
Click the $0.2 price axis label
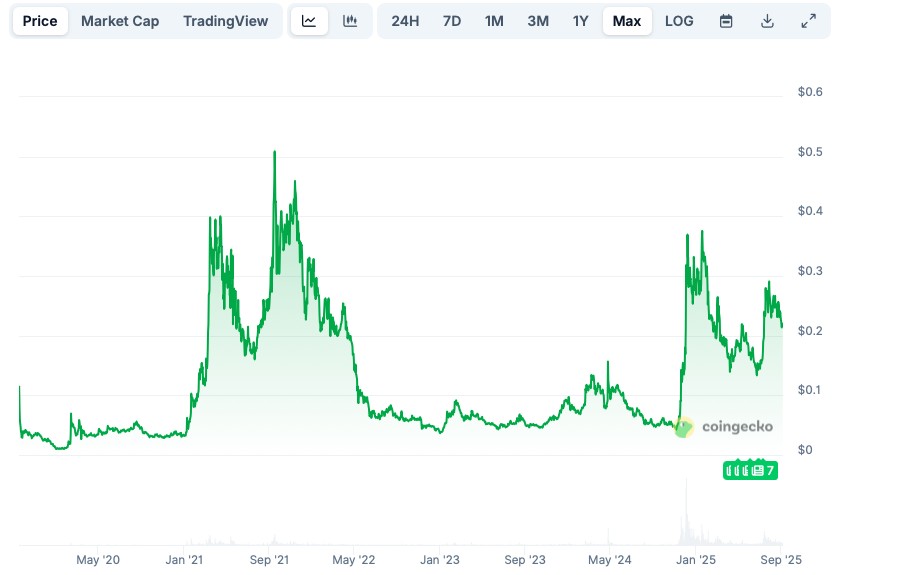pyautogui.click(x=810, y=331)
